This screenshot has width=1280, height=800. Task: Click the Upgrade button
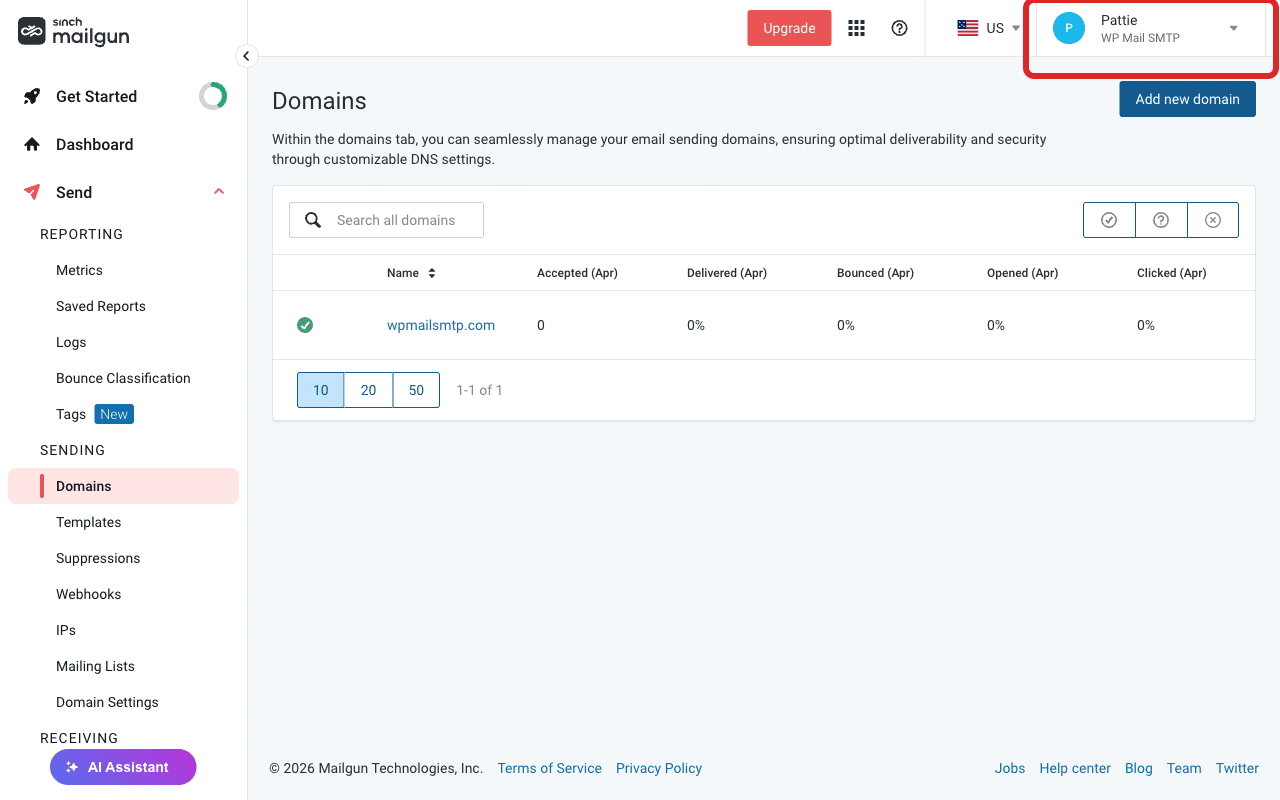click(x=789, y=28)
